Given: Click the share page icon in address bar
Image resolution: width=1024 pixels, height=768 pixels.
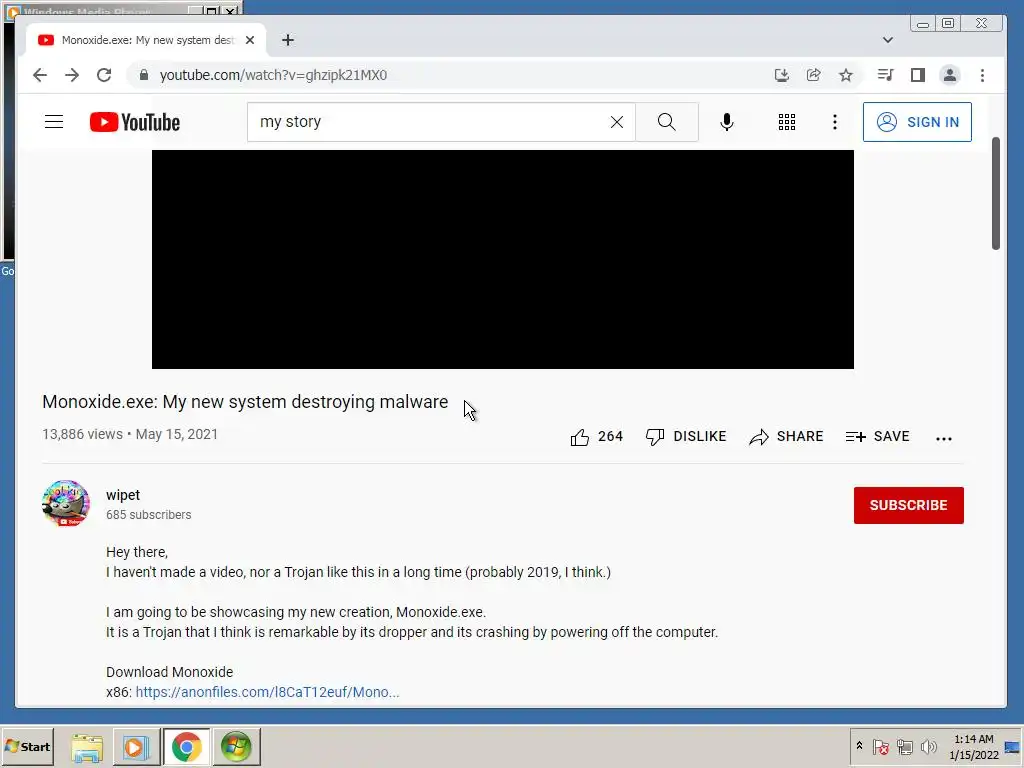Looking at the screenshot, I should pos(814,75).
